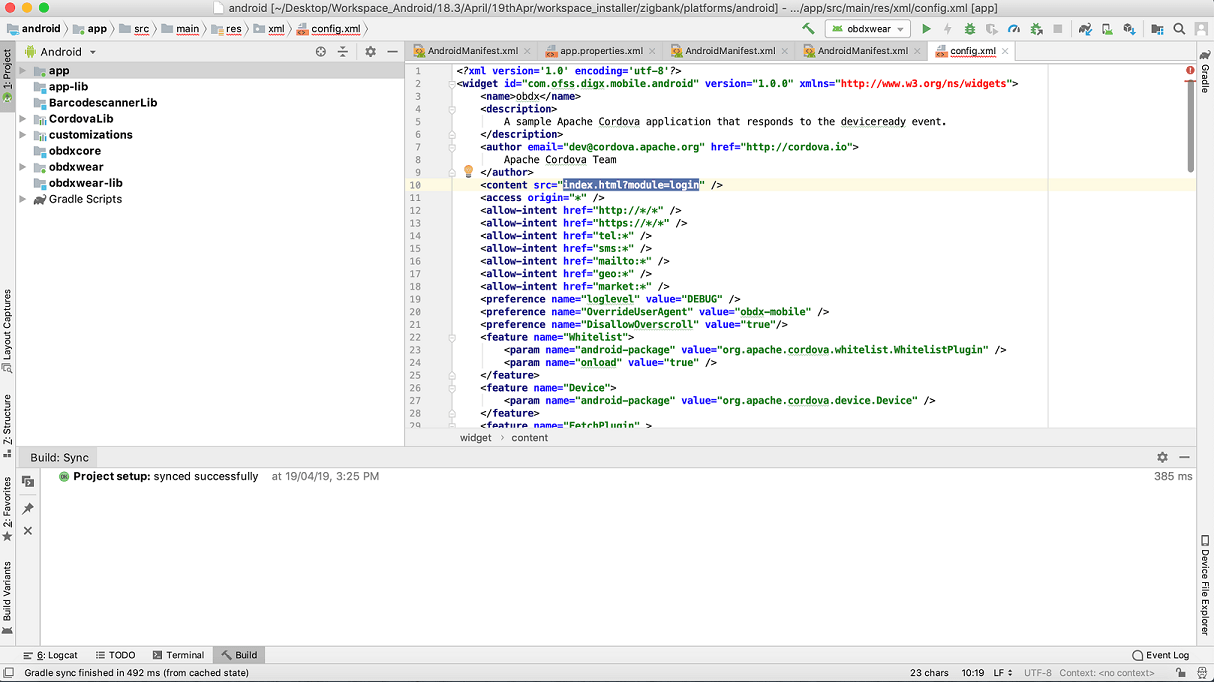Click the Logcat tool window button
1214x682 pixels.
tap(50, 655)
